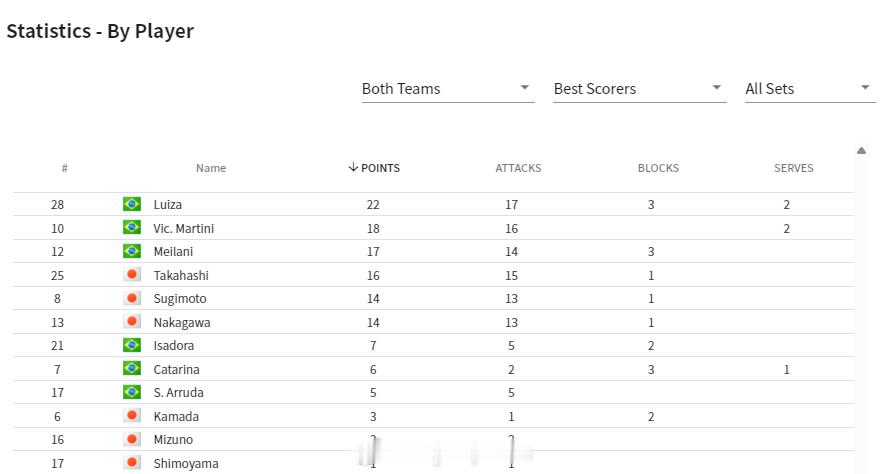The height and width of the screenshot is (474, 888).
Task: Select player name Meilani
Action: (173, 251)
